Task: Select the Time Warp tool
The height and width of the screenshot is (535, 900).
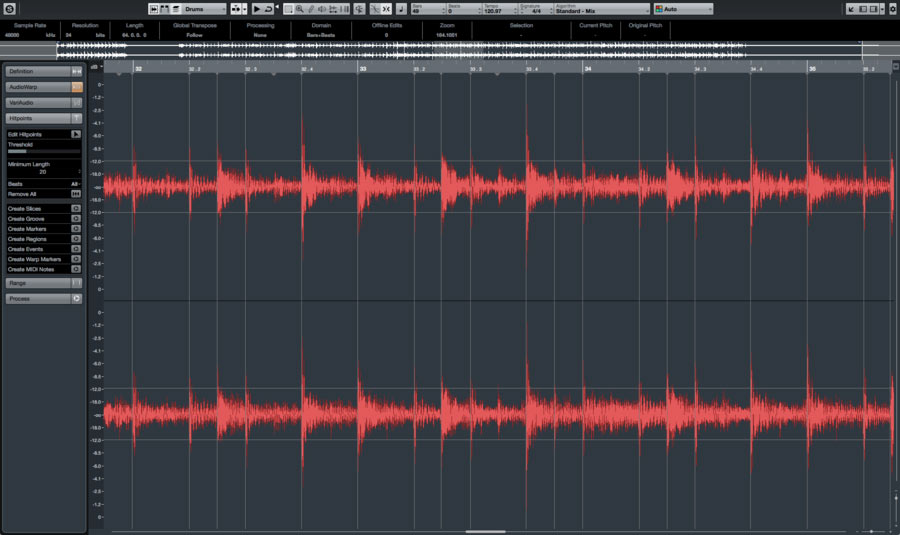Action: 344,9
